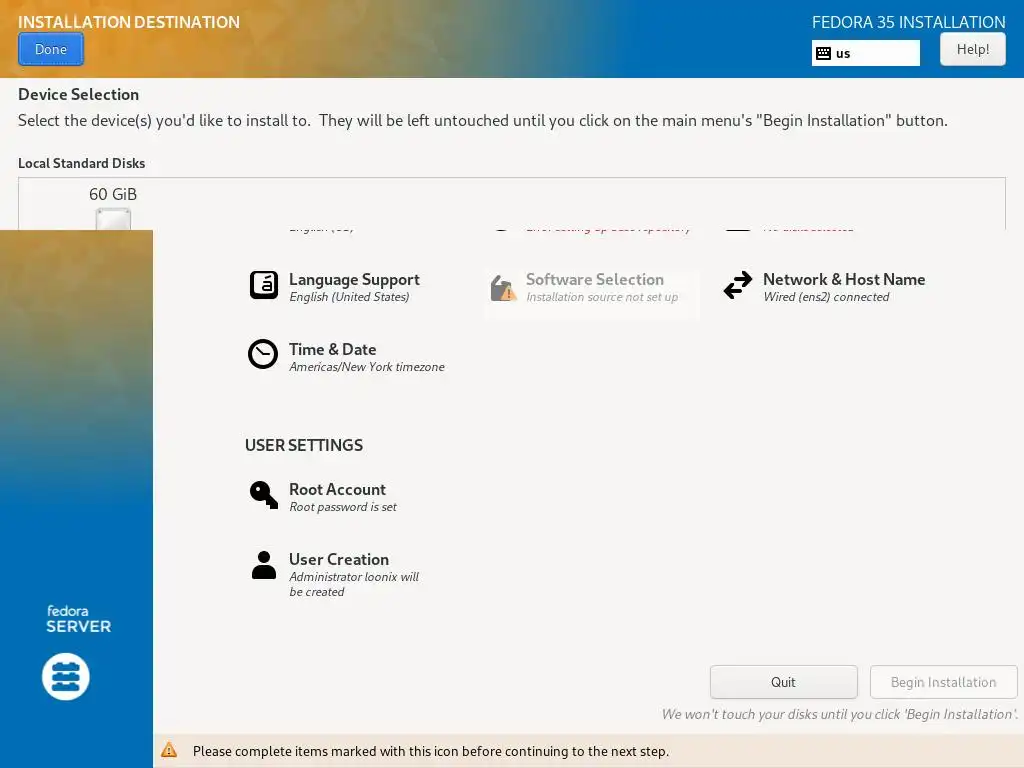Click the Quit button

783,682
